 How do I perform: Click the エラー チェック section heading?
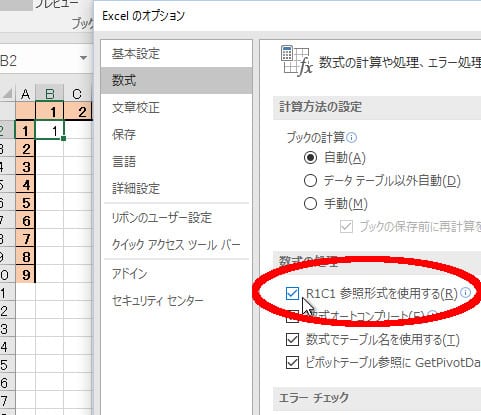314,398
